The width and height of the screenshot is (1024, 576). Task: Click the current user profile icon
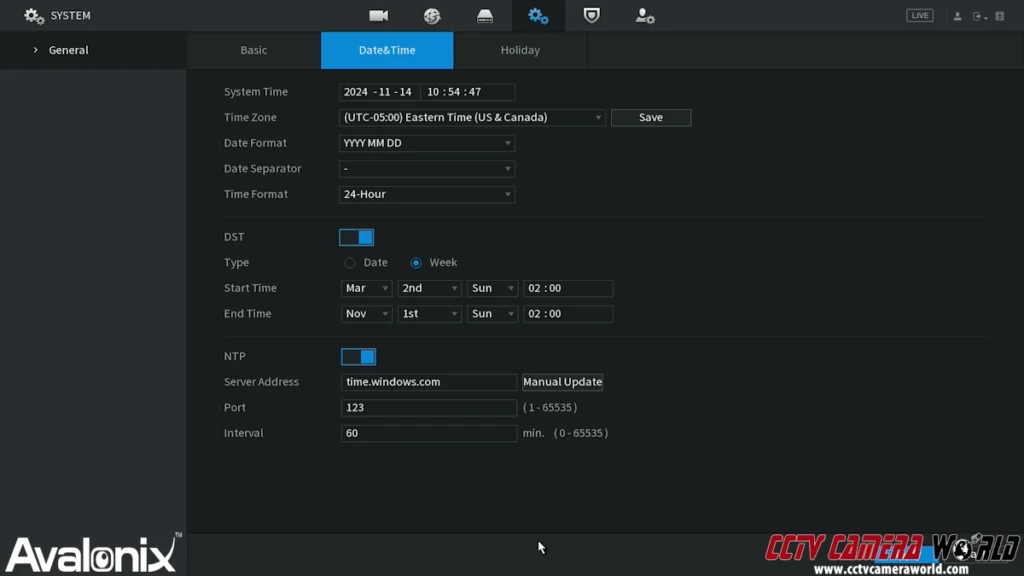957,16
